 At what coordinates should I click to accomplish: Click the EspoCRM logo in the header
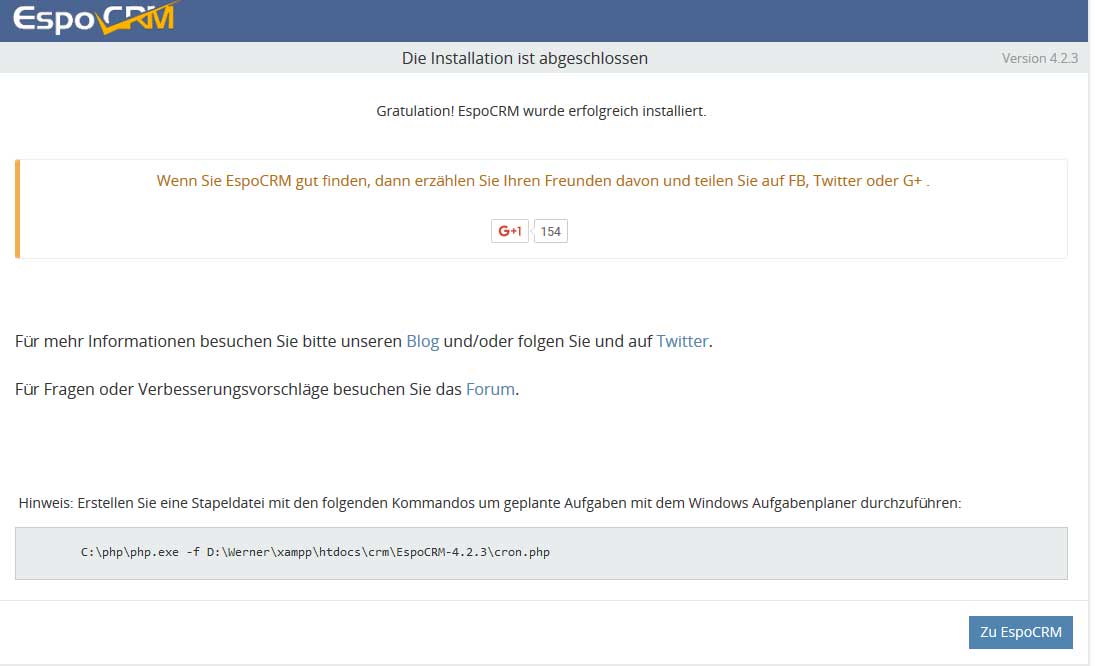tap(95, 18)
